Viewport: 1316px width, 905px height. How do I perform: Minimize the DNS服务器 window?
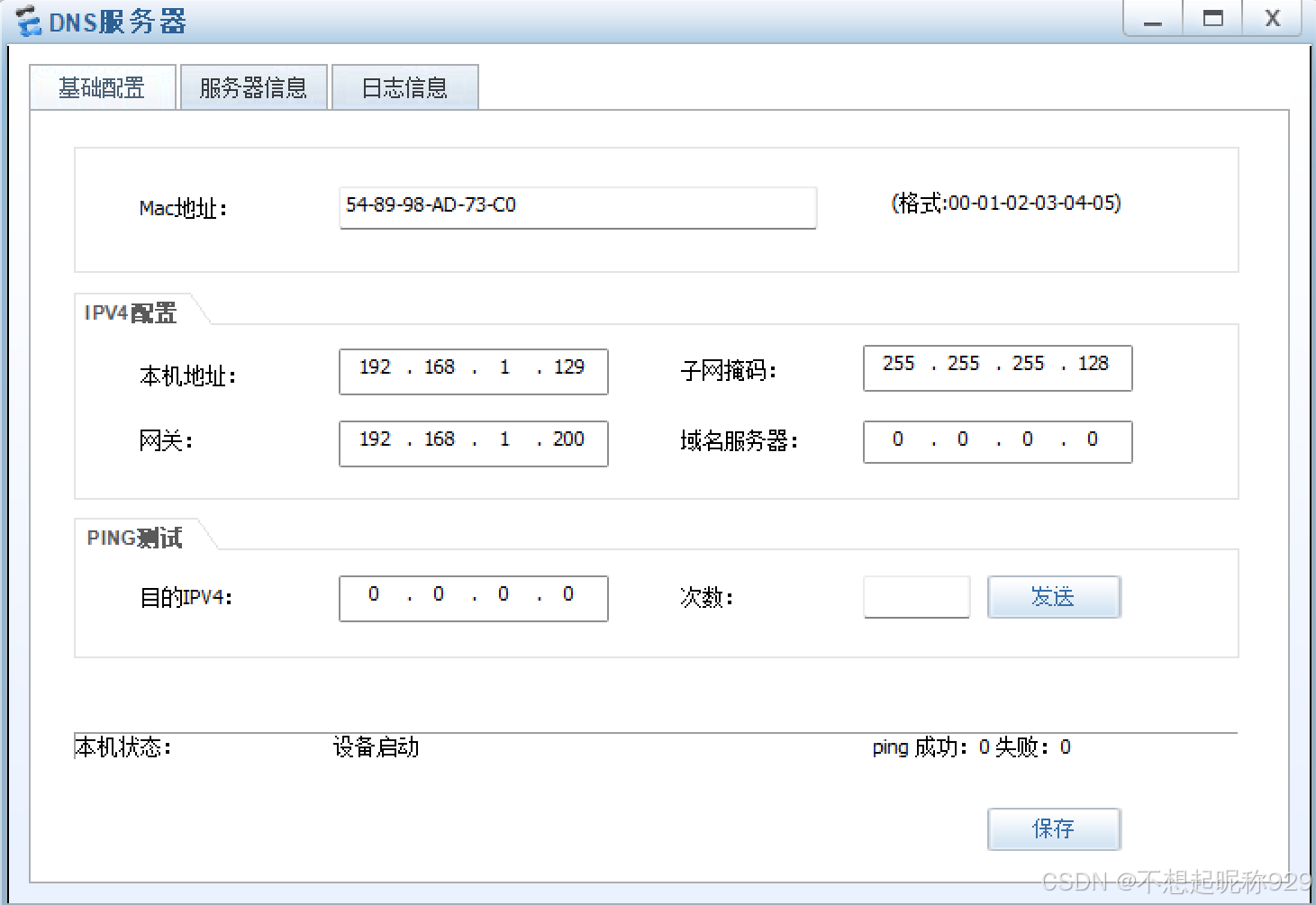point(1153,18)
